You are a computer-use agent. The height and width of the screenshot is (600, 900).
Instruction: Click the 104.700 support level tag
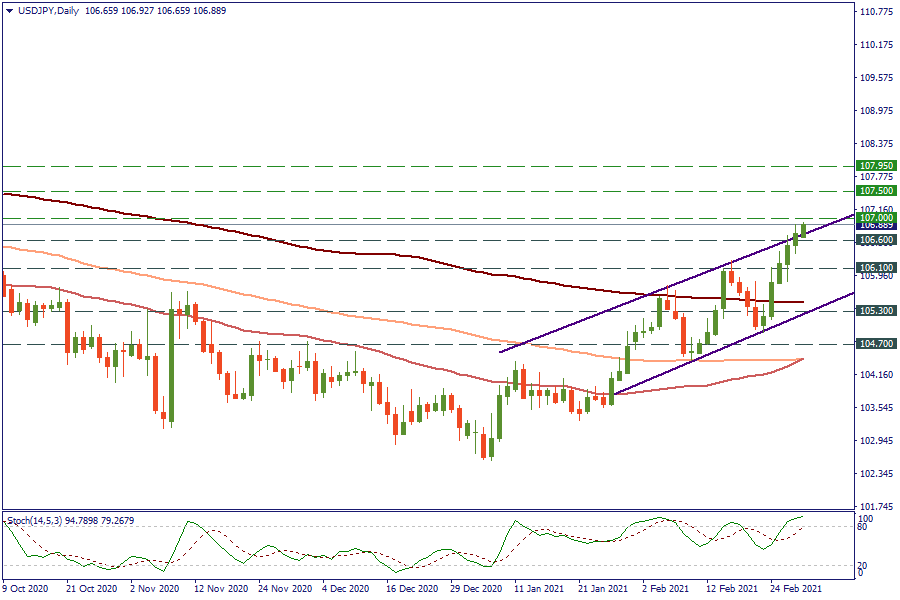[876, 344]
